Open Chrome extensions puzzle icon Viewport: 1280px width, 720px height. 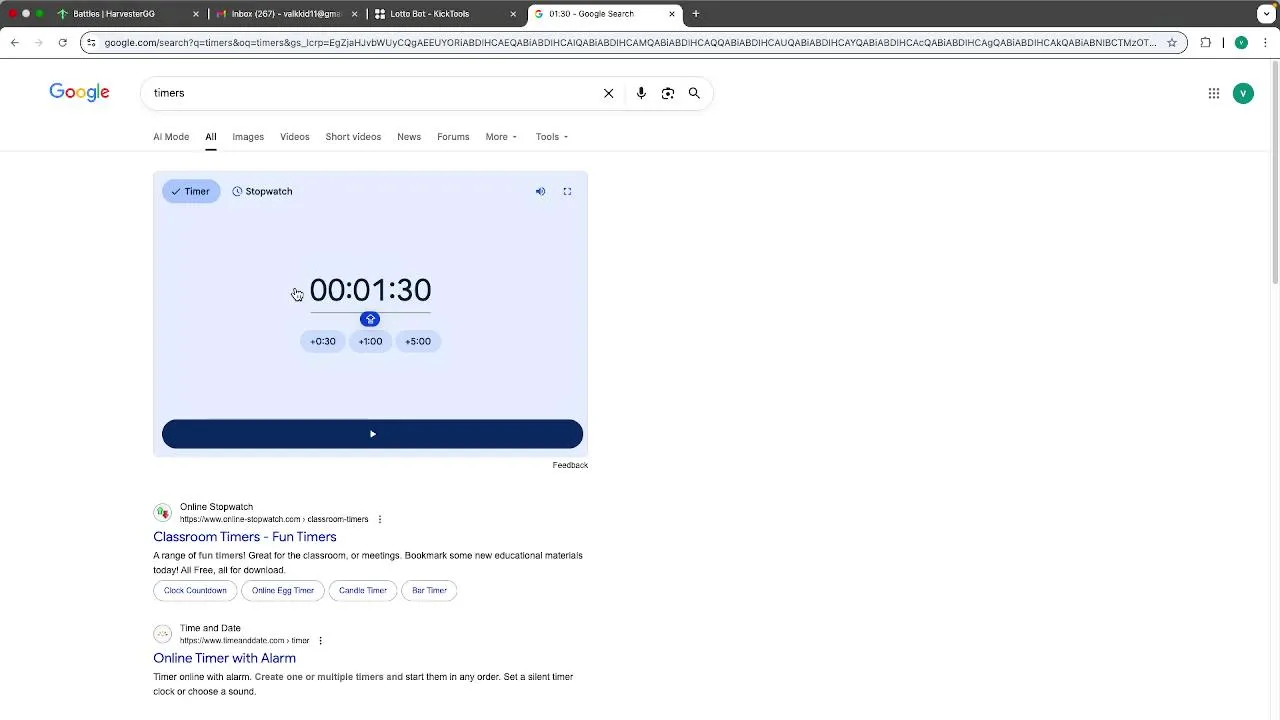click(x=1205, y=42)
